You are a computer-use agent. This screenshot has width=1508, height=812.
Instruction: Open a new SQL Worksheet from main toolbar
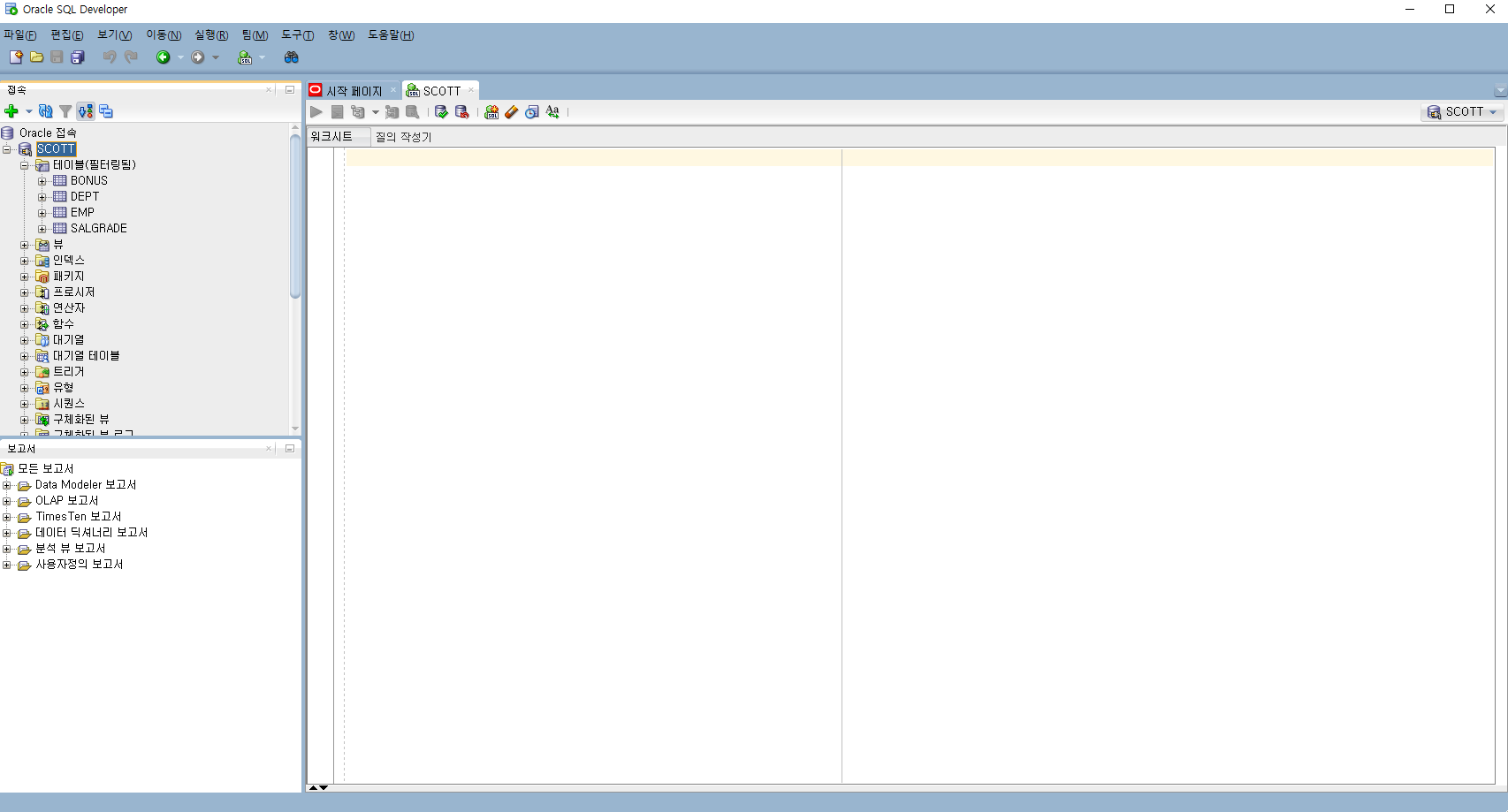point(245,57)
